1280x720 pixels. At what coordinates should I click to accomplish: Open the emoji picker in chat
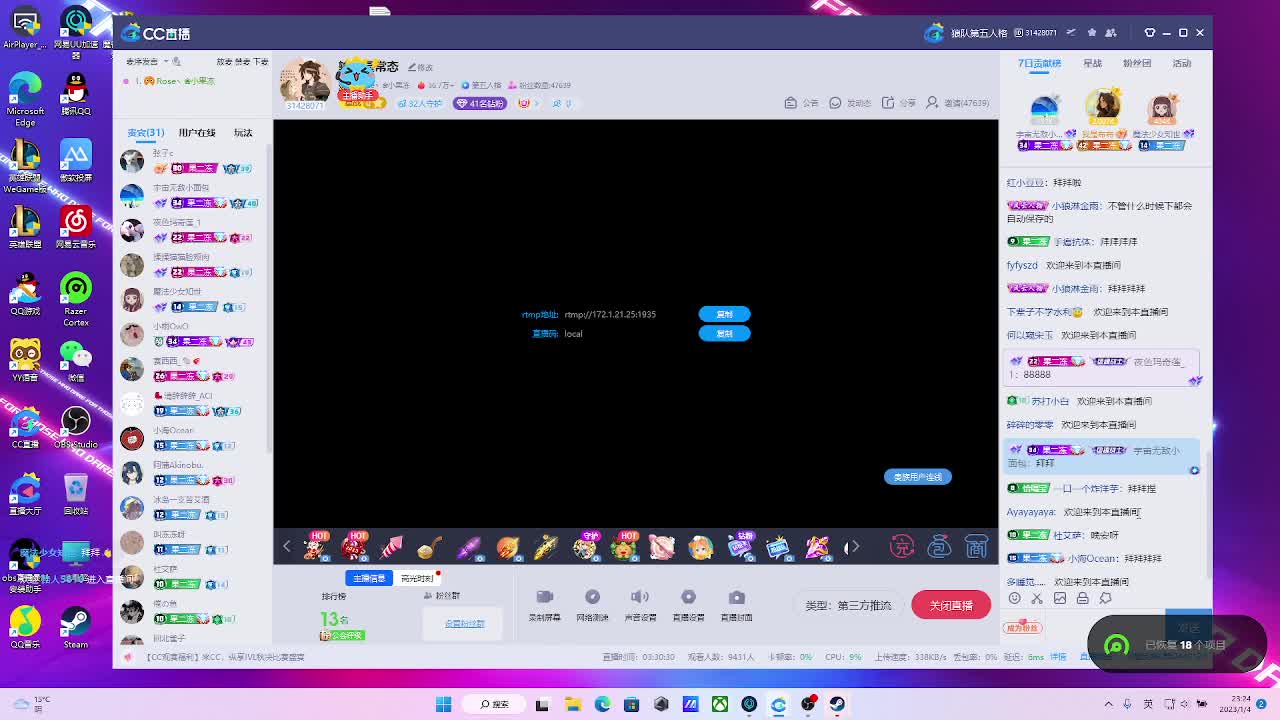pos(1014,598)
